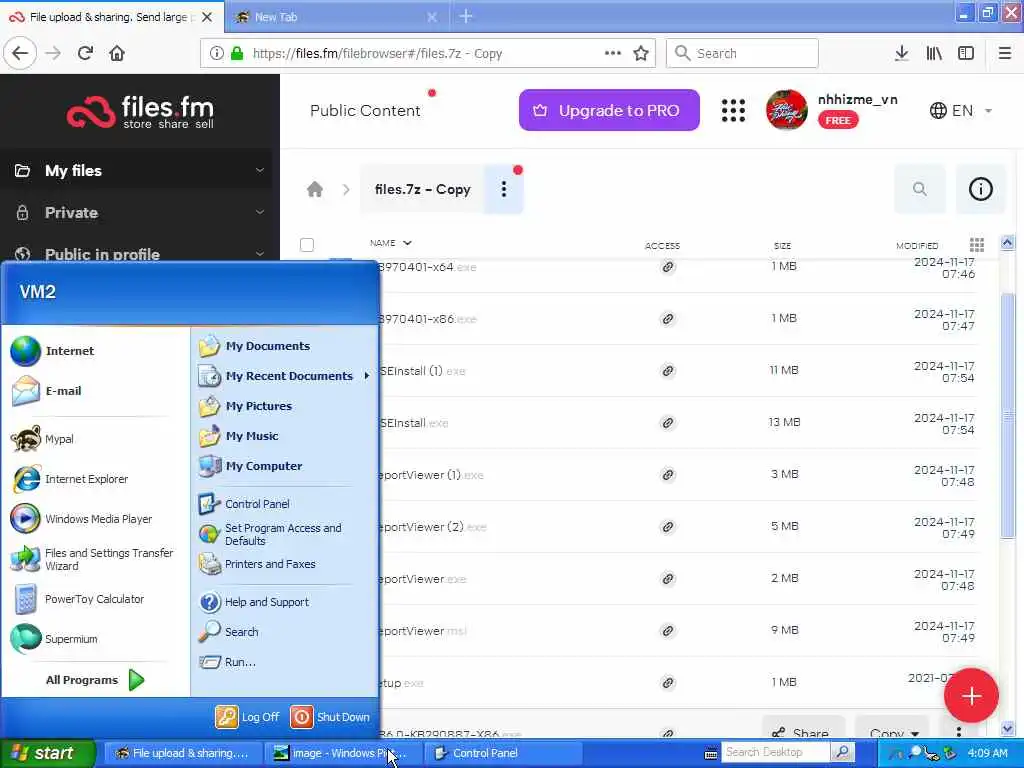This screenshot has height=768, width=1024.
Task: Open Mypal from the Start menu
Action: click(42, 439)
